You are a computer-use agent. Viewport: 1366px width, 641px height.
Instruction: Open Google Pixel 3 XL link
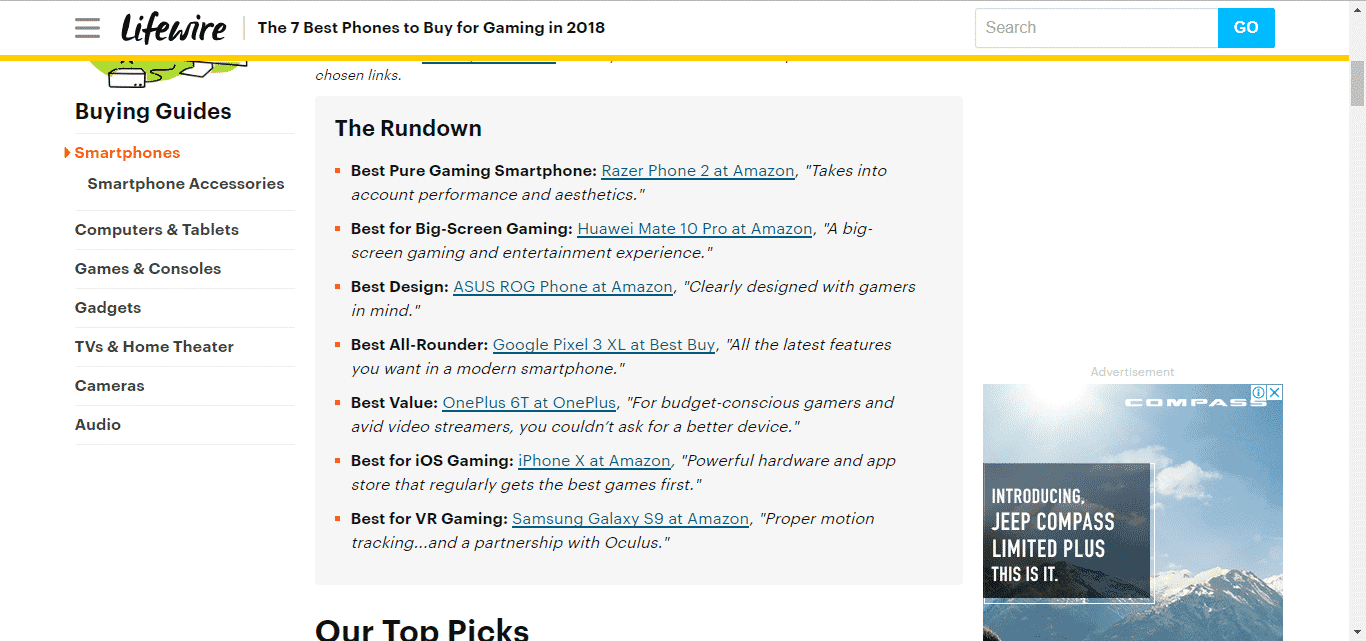click(x=603, y=345)
